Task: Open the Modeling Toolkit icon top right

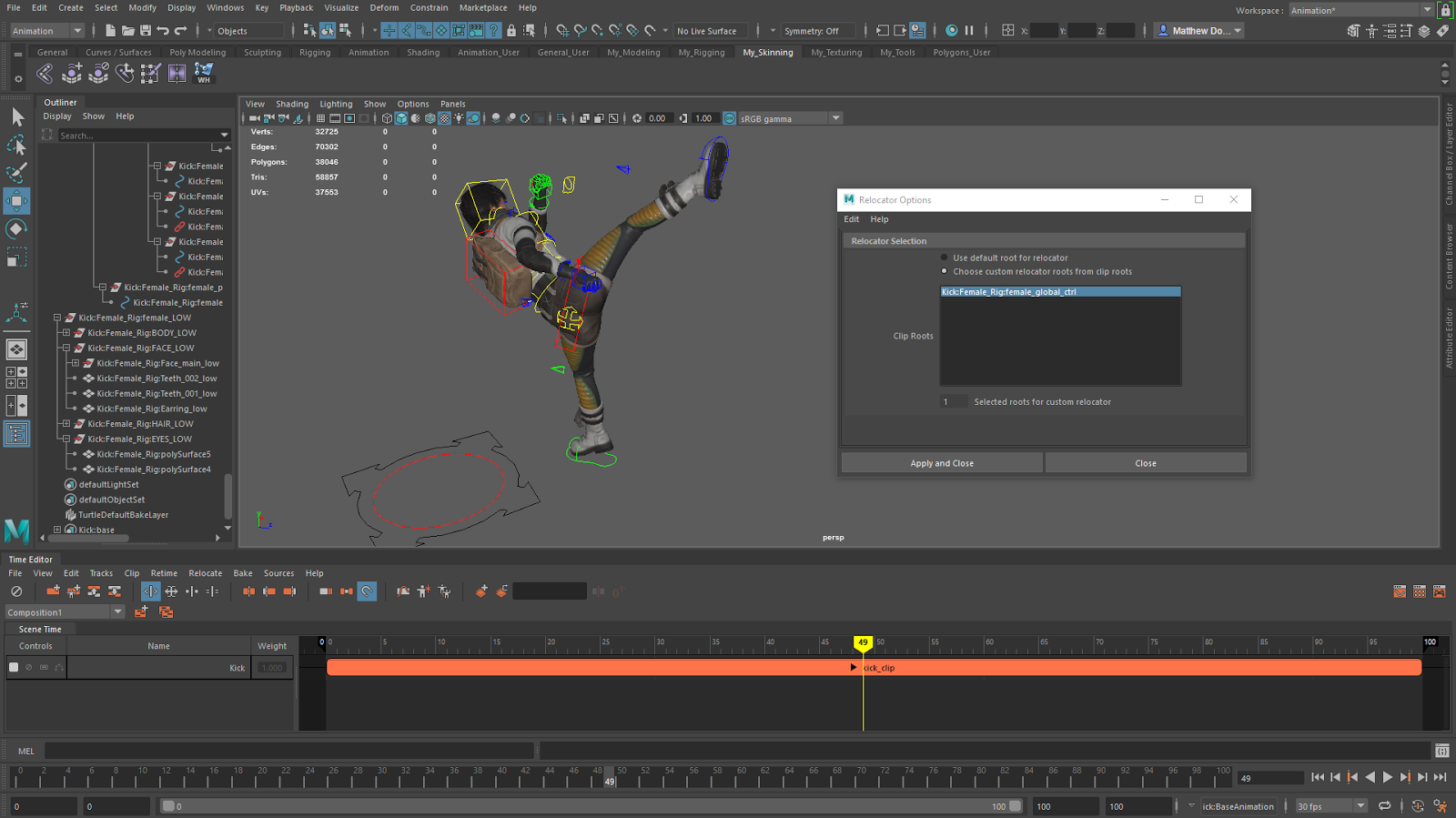Action: pos(1353,31)
